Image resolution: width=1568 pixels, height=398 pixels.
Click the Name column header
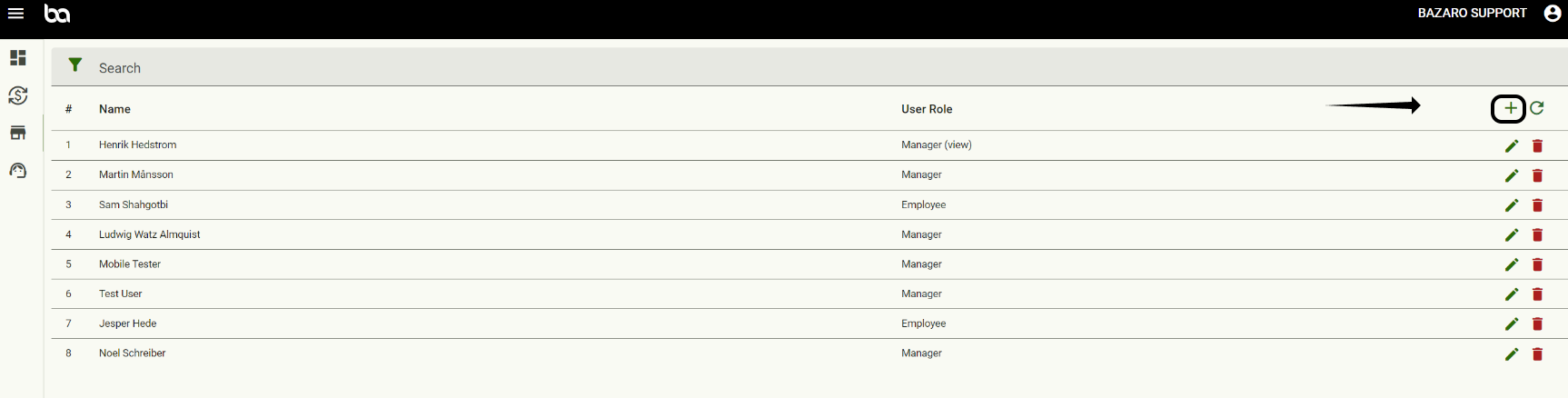[114, 109]
